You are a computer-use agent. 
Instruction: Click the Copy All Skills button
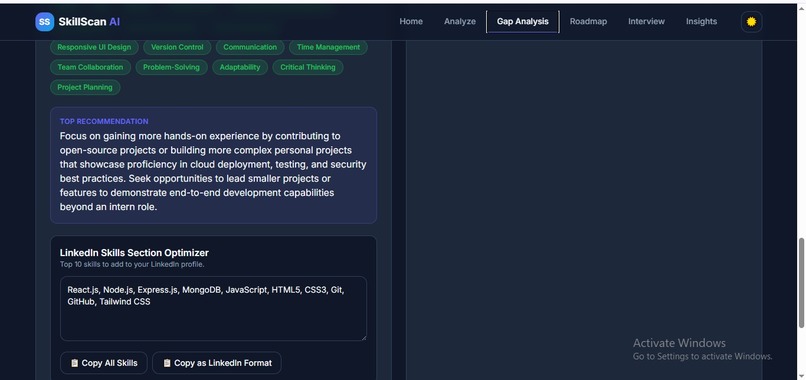pos(104,363)
